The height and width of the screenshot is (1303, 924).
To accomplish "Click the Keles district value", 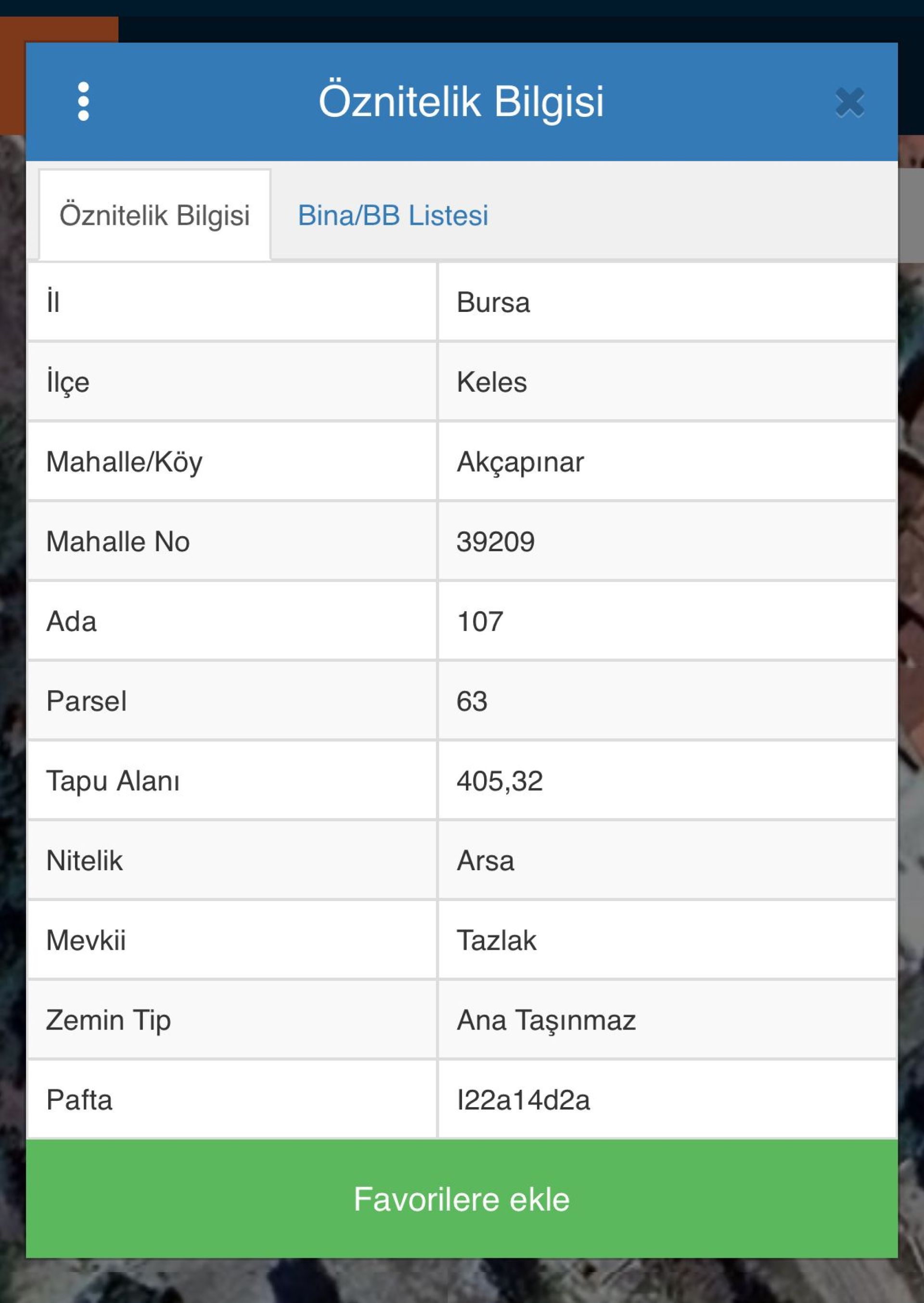I will [x=491, y=382].
